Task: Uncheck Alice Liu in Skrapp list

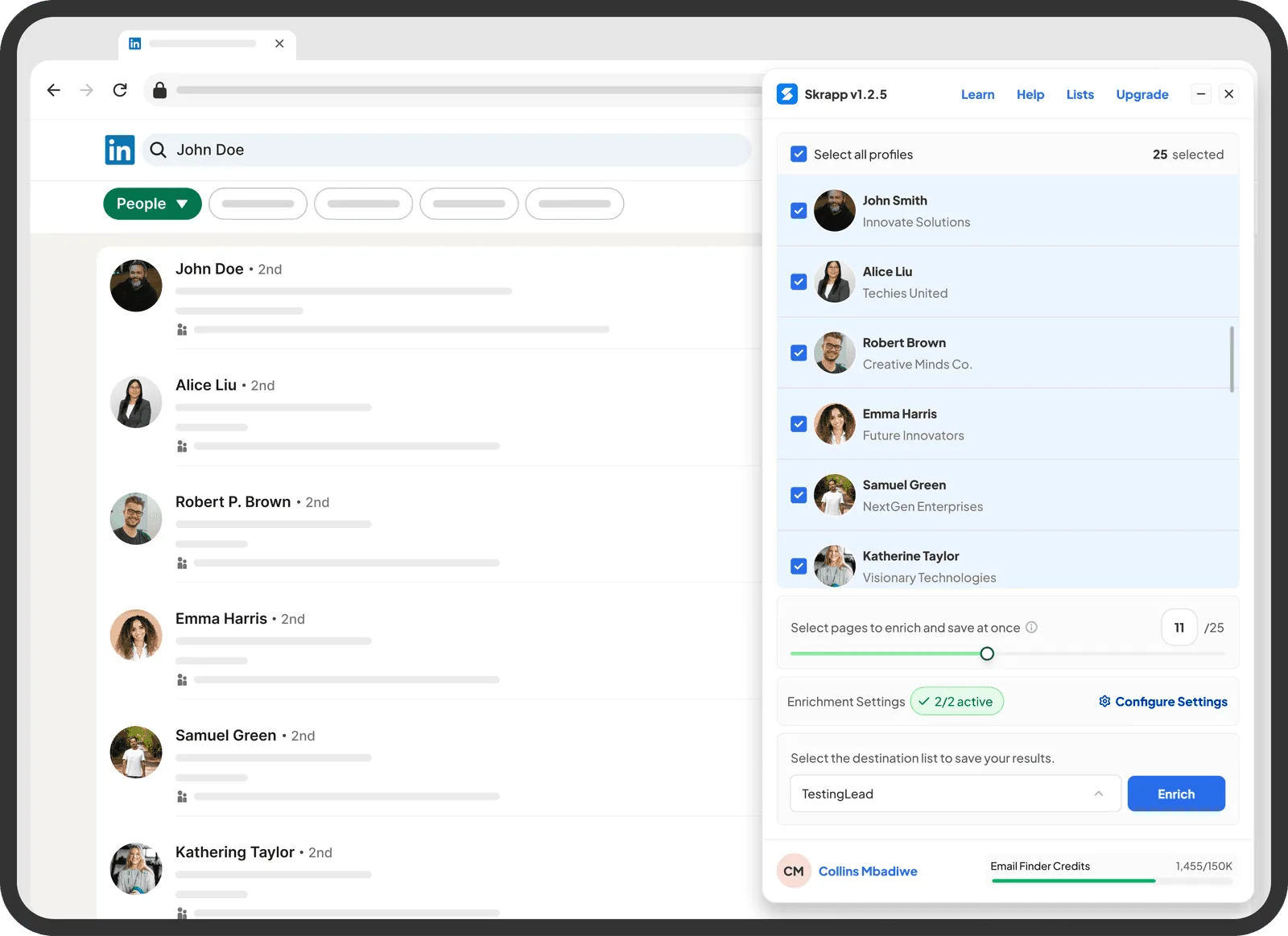Action: (x=799, y=282)
